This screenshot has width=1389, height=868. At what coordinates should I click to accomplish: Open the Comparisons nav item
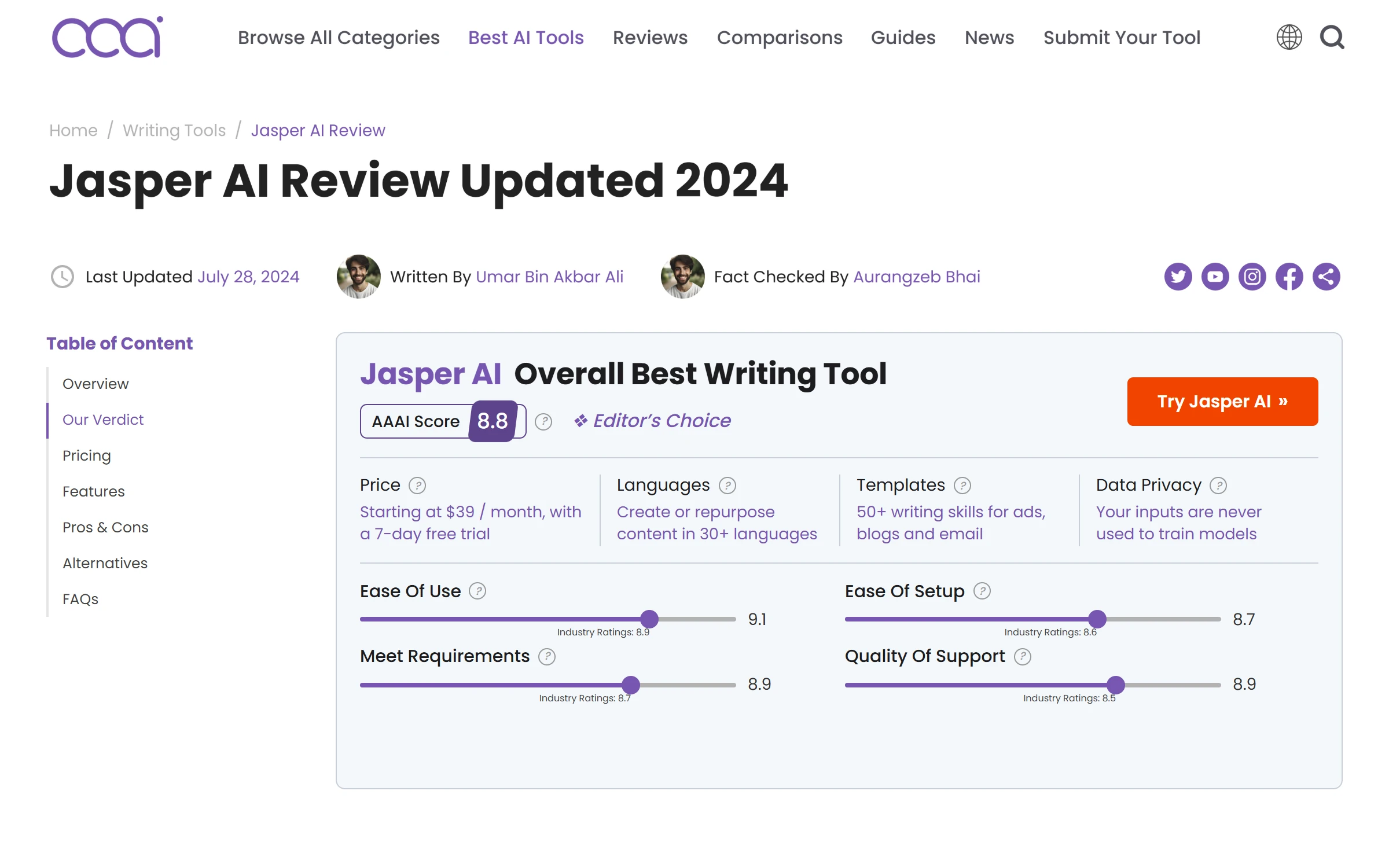click(x=780, y=38)
